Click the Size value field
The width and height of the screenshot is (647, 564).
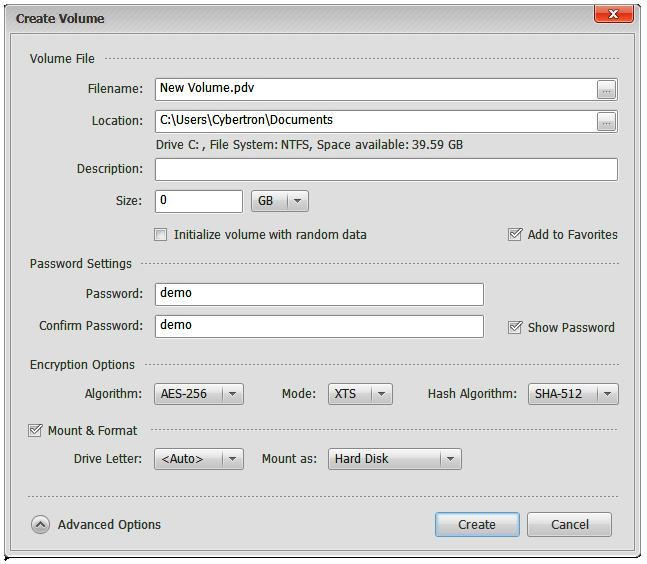click(199, 201)
